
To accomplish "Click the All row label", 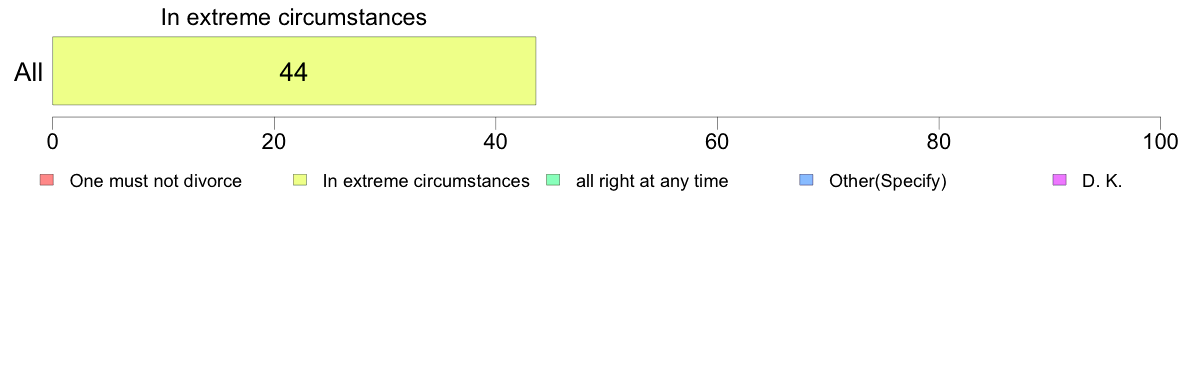I will pos(29,72).
